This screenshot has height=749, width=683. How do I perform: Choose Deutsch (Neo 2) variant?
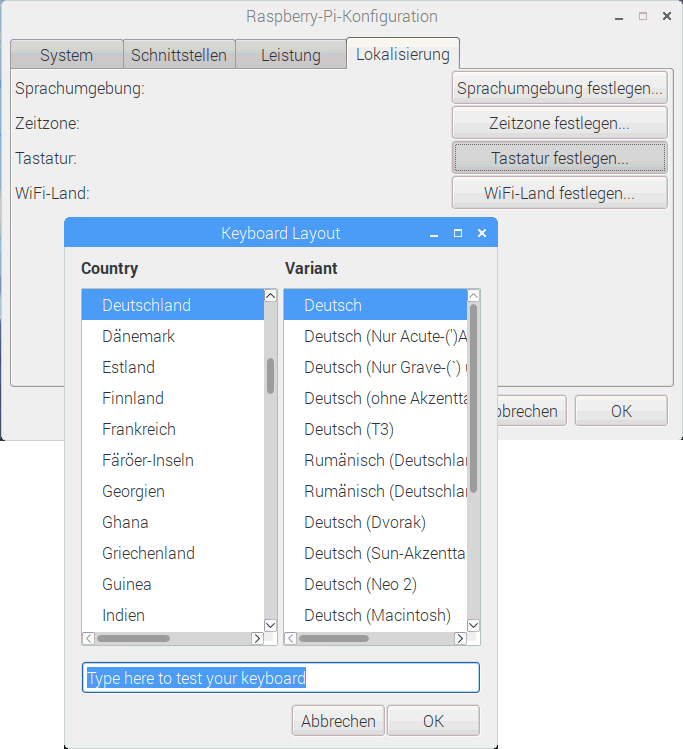coord(360,584)
